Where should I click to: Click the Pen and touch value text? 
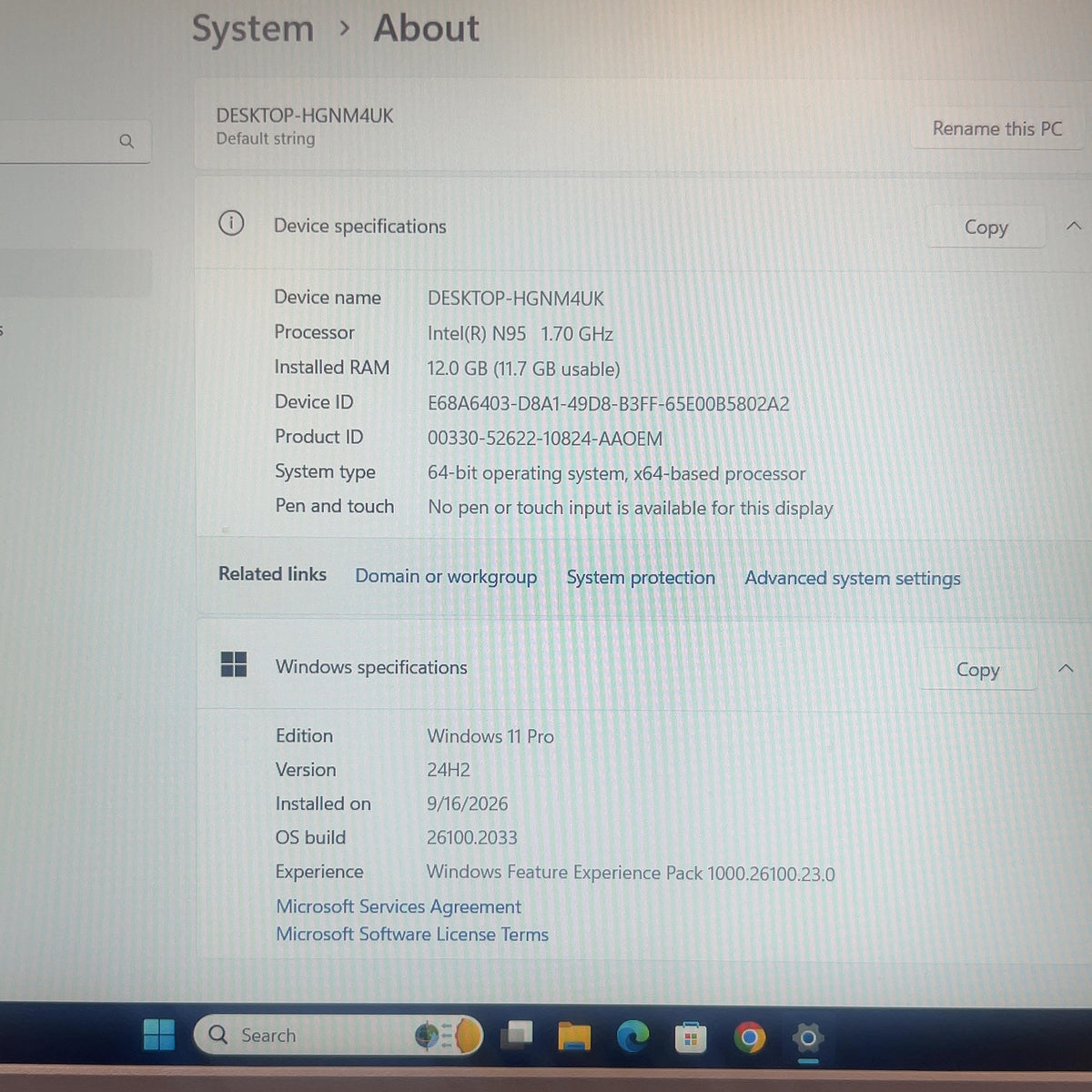coord(631,508)
